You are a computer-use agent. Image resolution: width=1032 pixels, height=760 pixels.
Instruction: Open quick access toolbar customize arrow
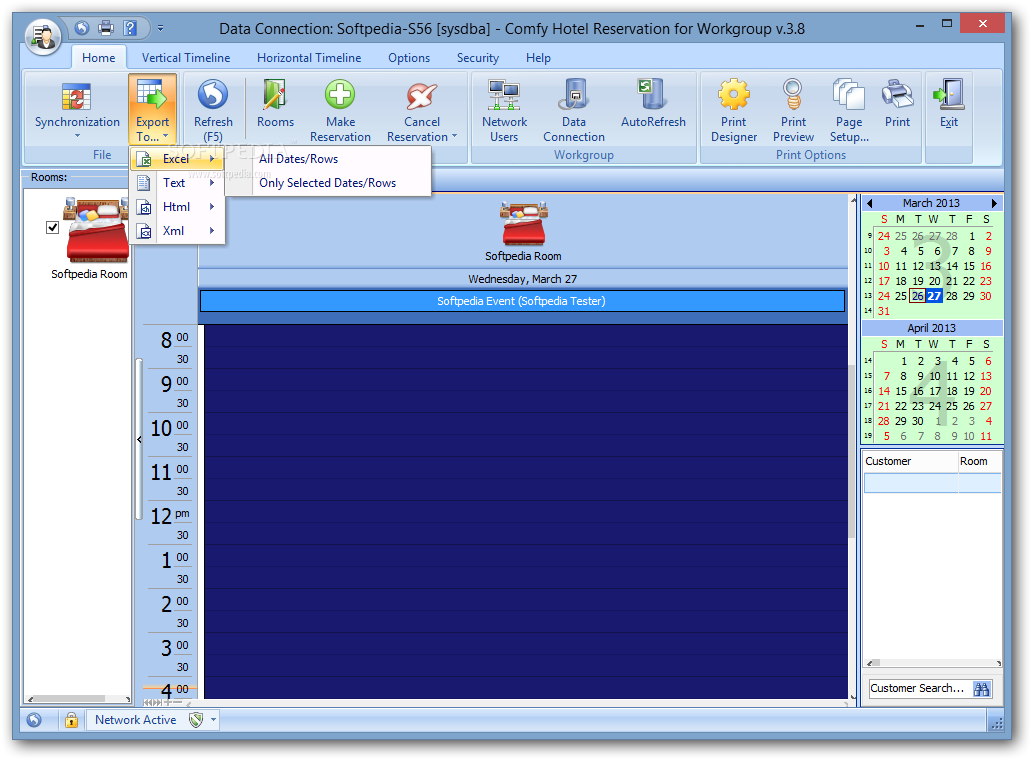(x=160, y=28)
